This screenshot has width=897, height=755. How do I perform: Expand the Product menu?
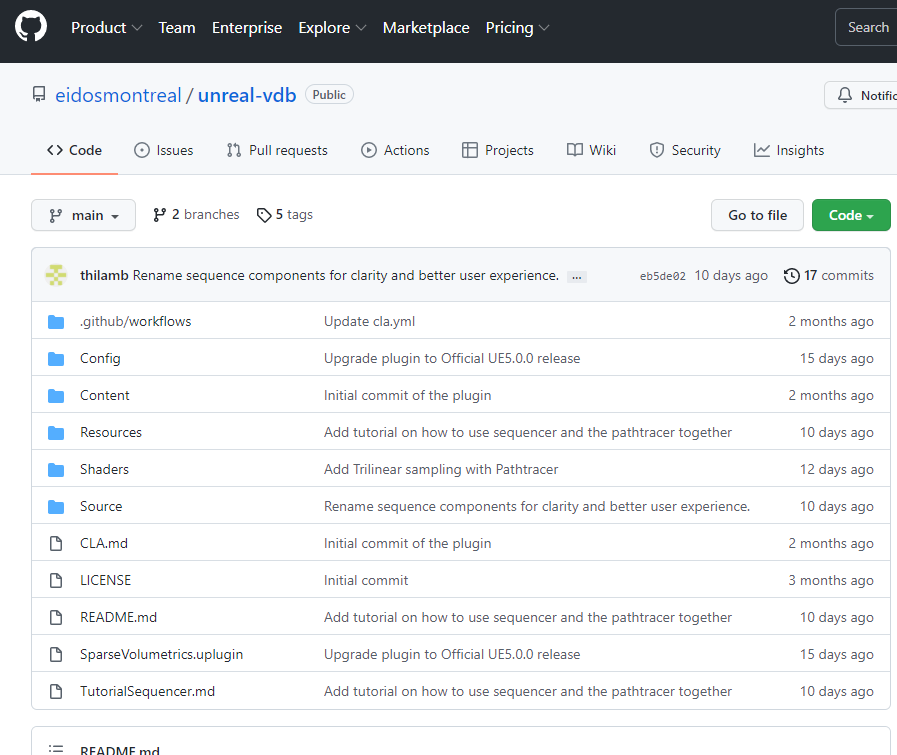(106, 28)
